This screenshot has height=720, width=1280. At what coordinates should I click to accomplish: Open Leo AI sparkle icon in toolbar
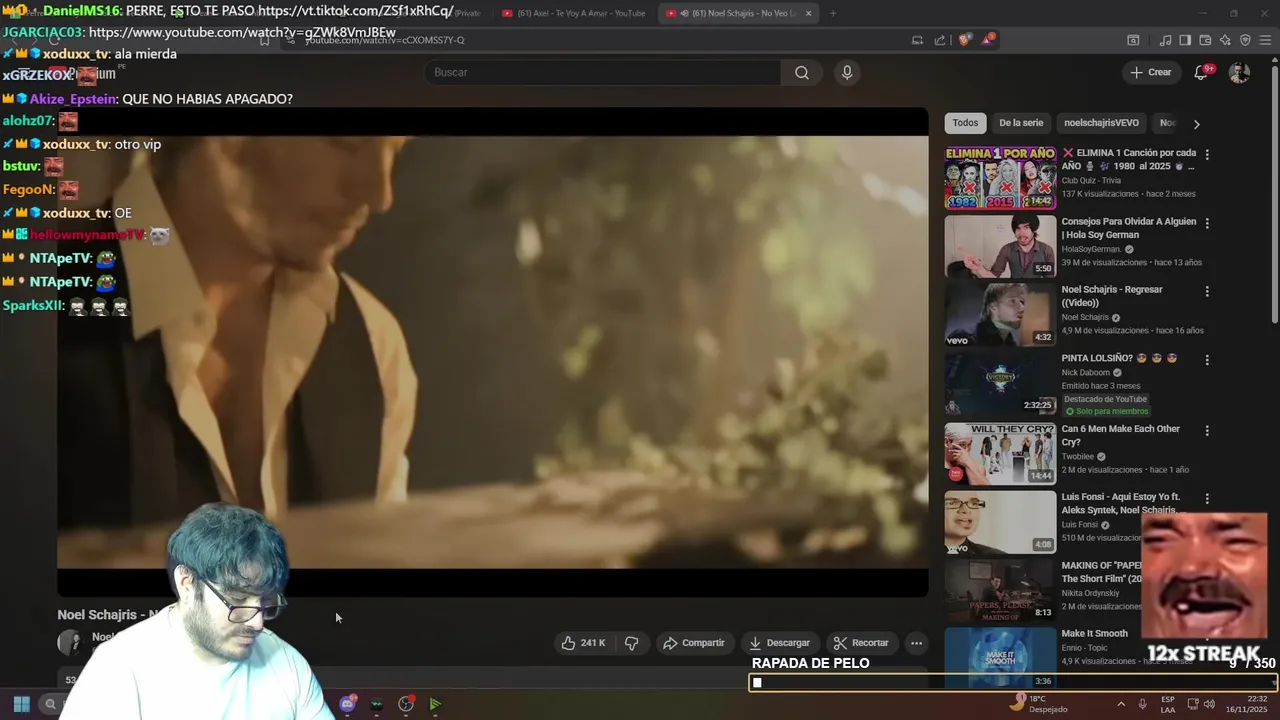point(1225,40)
